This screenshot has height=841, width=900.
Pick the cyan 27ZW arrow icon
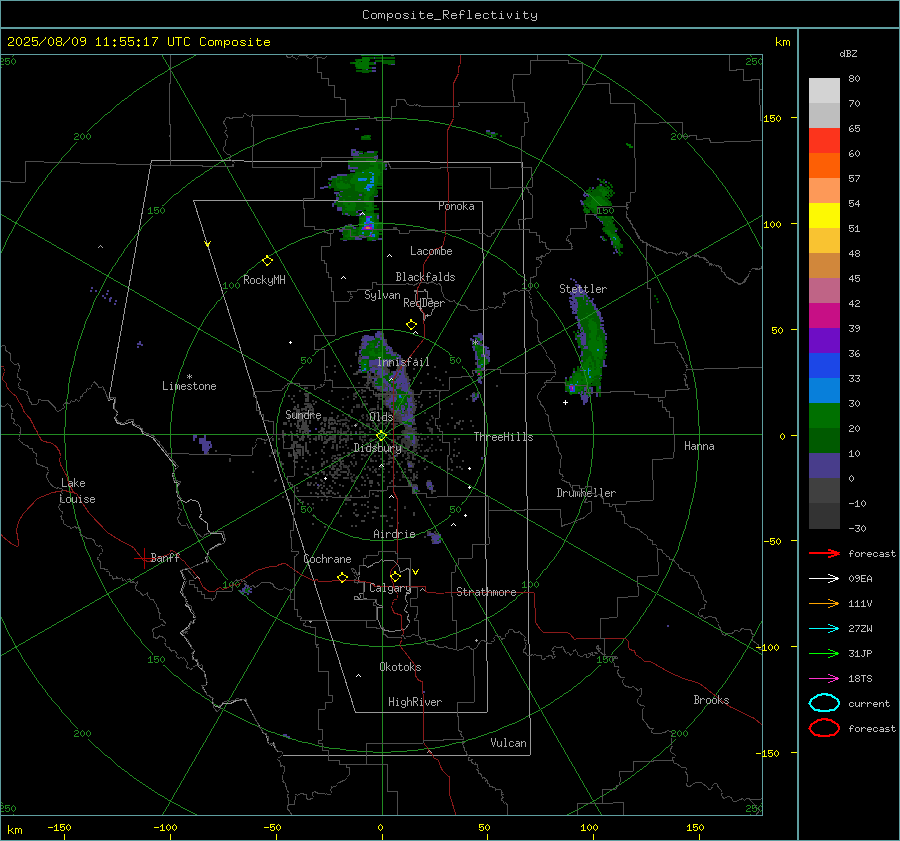click(x=824, y=629)
